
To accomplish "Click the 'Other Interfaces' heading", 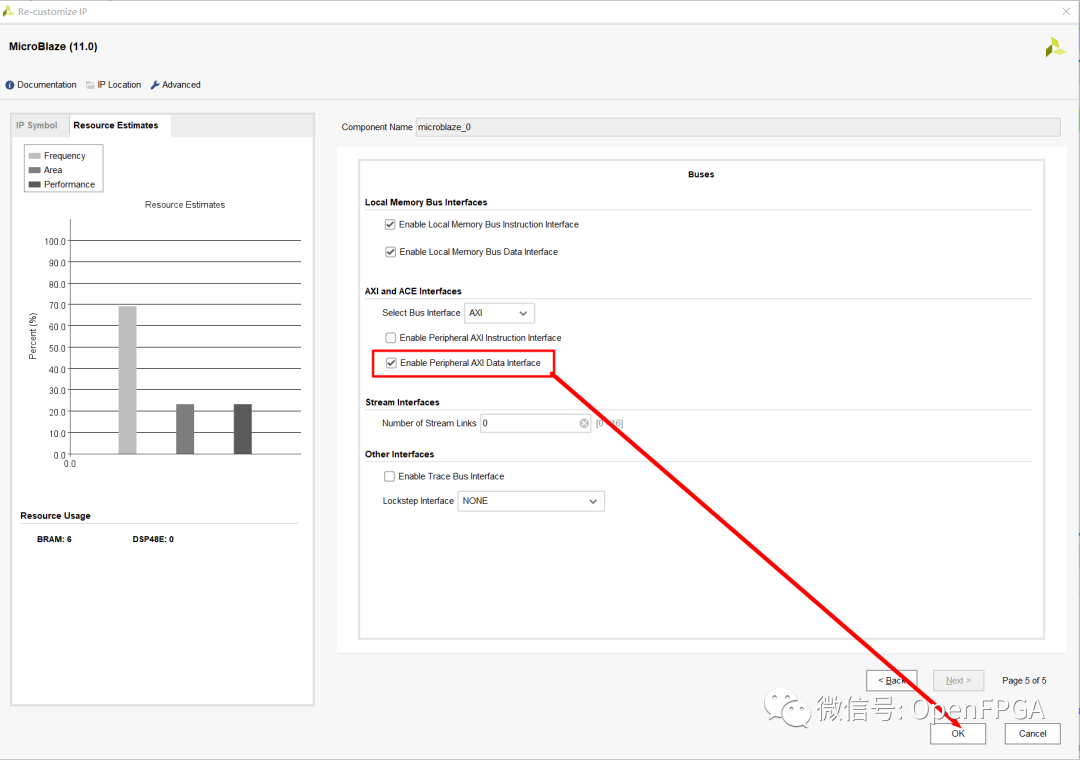I will click(x=399, y=455).
